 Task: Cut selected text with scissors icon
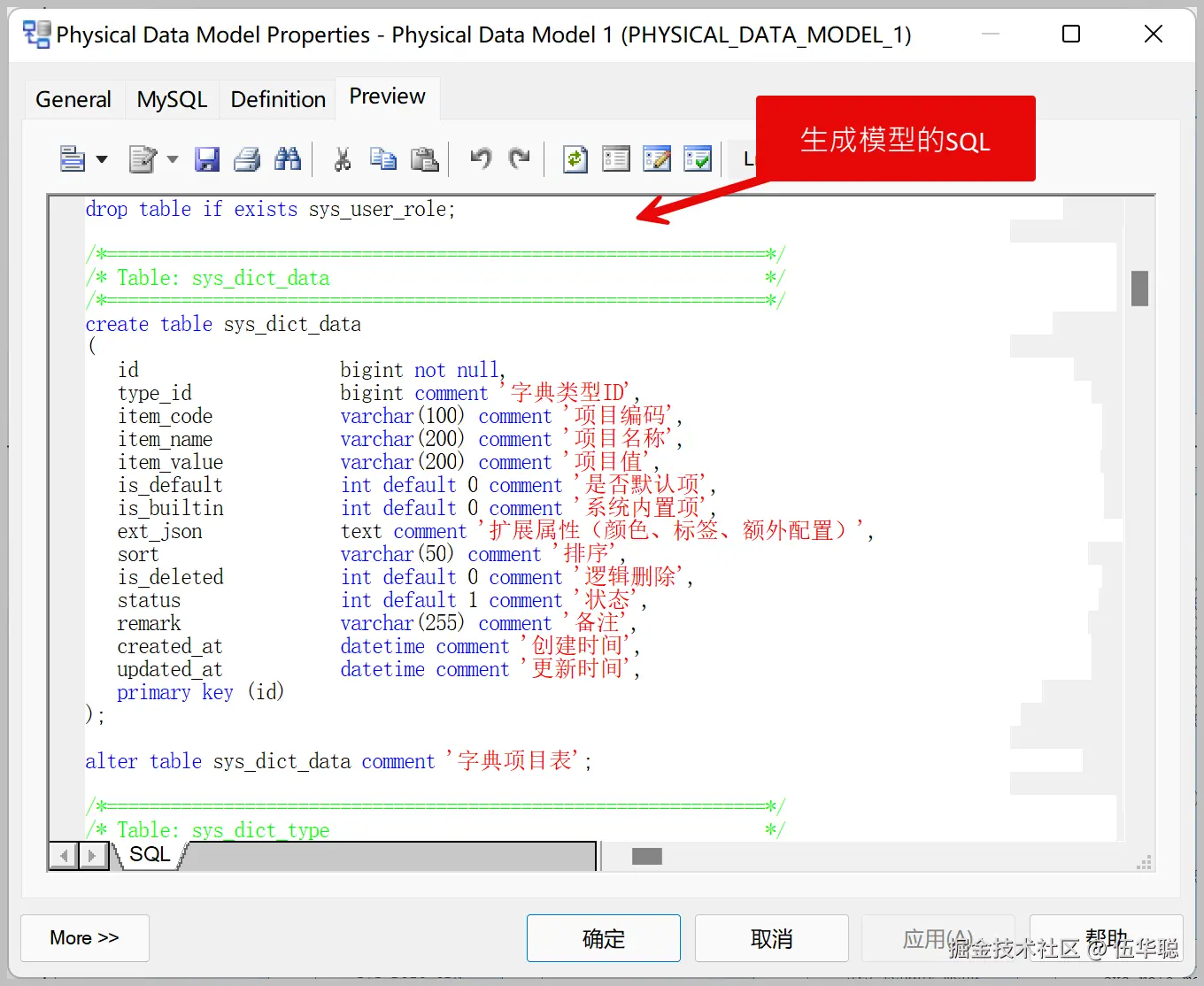pyautogui.click(x=341, y=158)
